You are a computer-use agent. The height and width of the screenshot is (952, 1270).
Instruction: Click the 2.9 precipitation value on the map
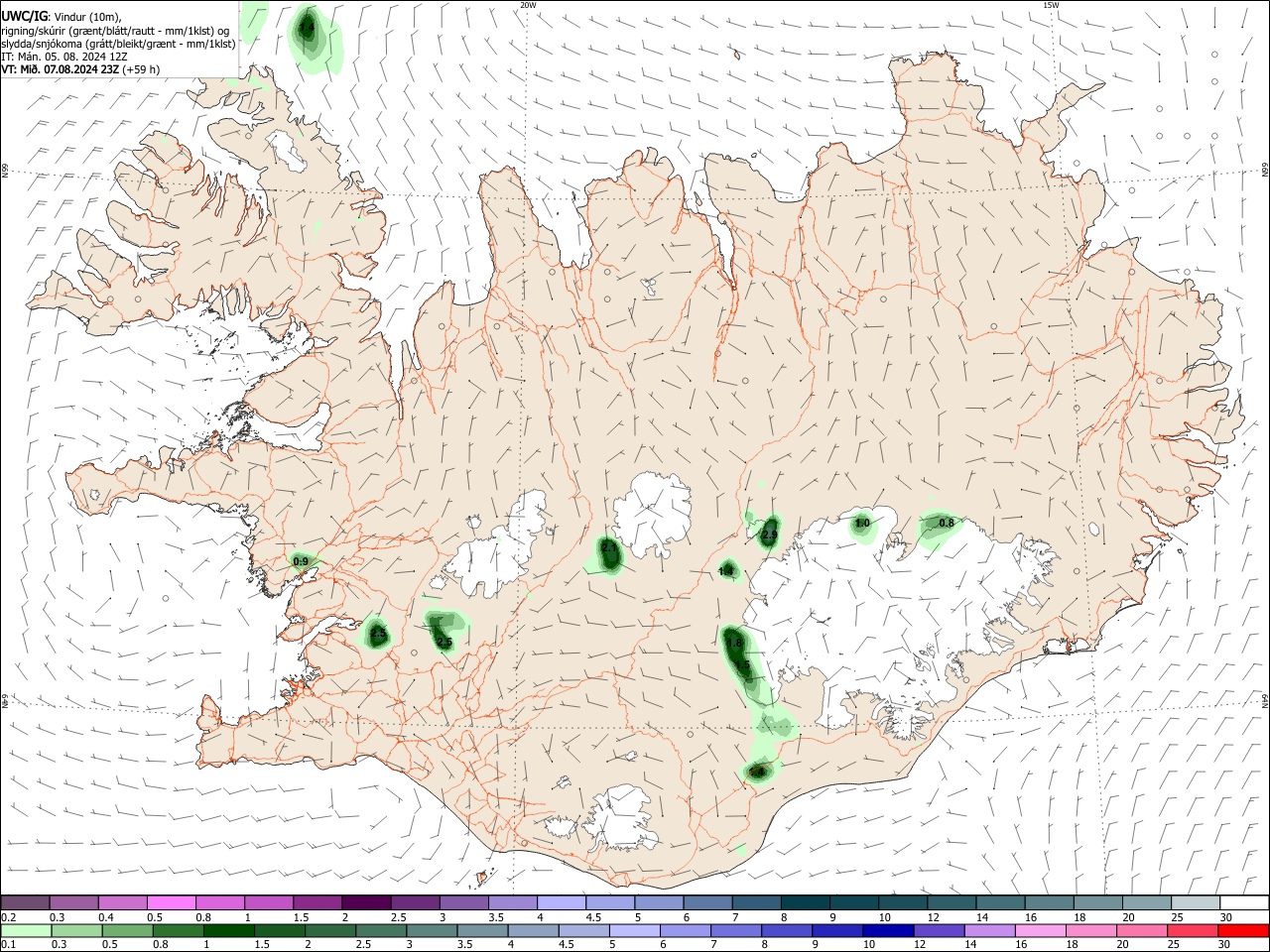(x=769, y=535)
